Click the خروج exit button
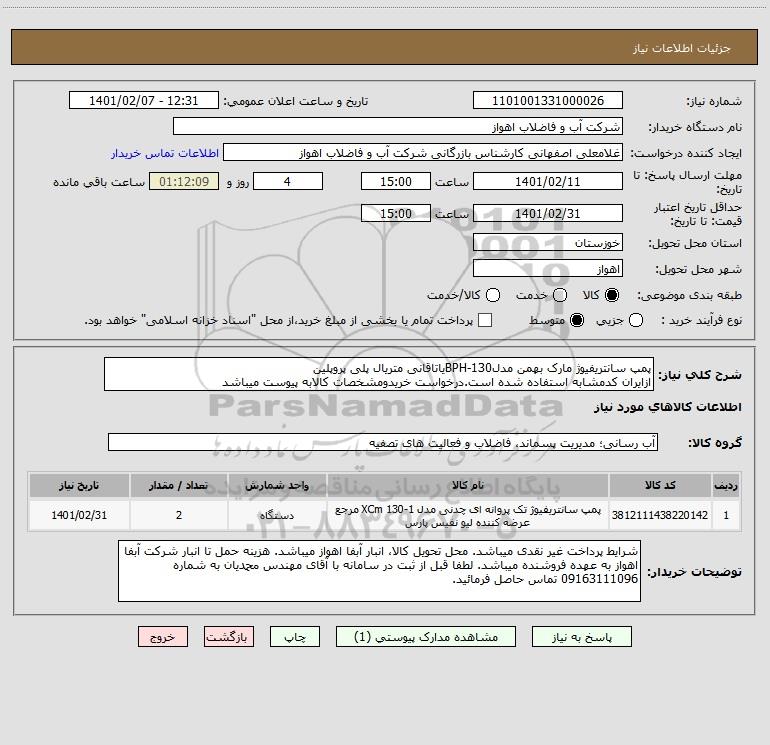 163,637
